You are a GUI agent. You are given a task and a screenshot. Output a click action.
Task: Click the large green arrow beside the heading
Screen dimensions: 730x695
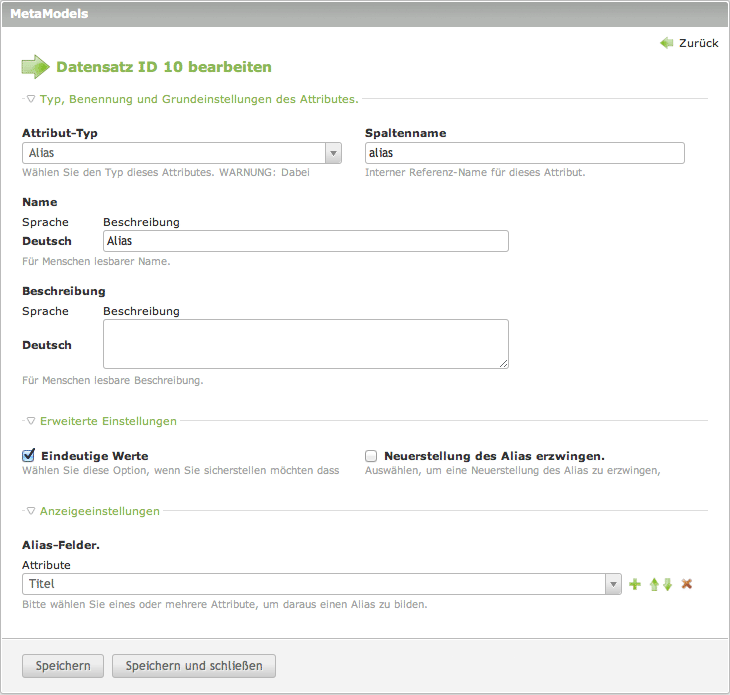point(35,67)
